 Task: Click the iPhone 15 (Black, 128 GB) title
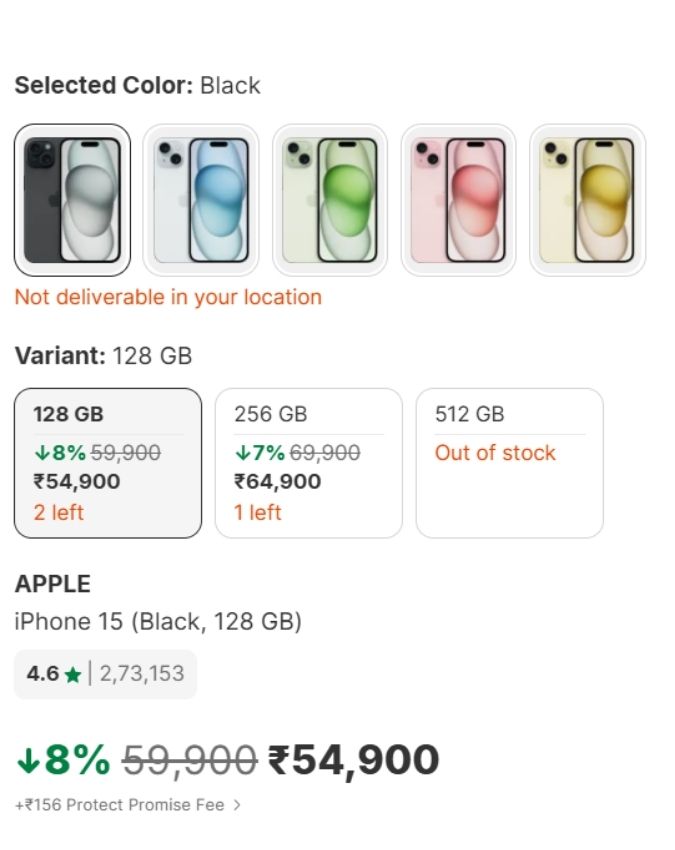[x=158, y=622]
